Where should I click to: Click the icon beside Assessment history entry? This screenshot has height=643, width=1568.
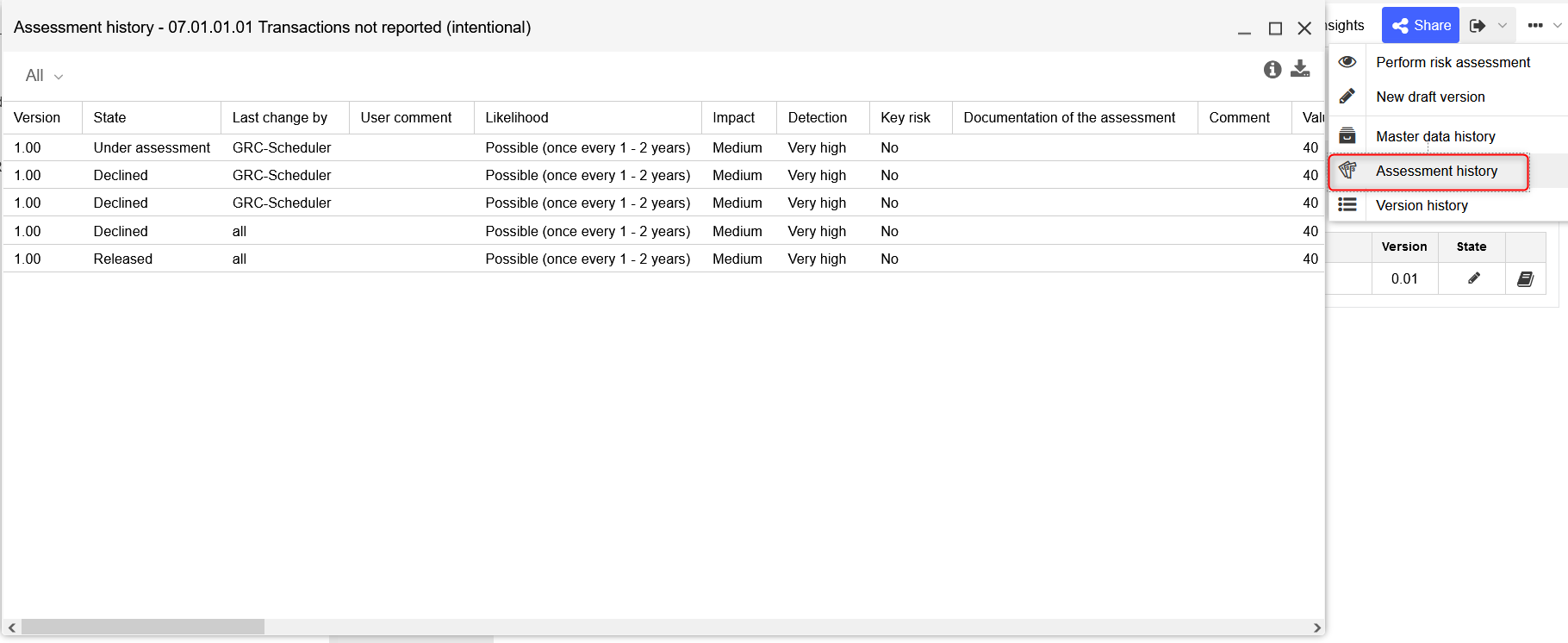tap(1347, 171)
